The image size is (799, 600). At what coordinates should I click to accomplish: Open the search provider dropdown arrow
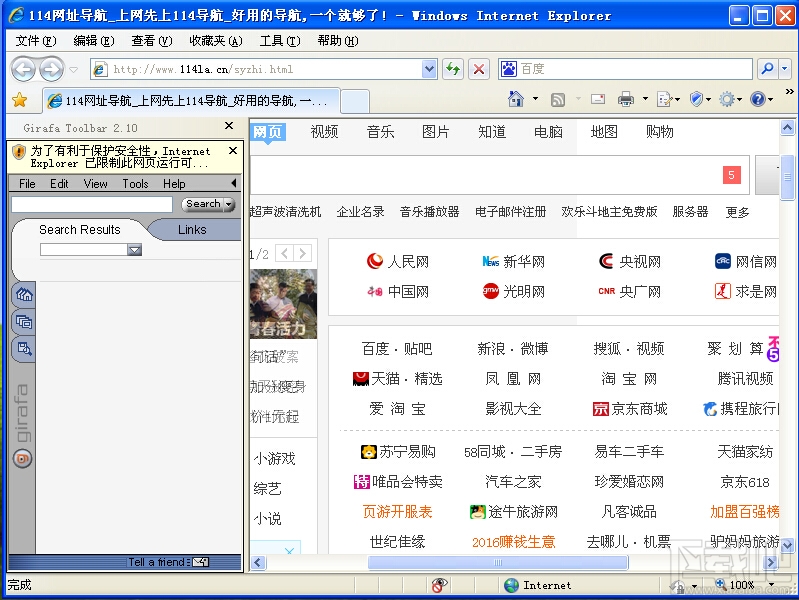click(x=785, y=69)
